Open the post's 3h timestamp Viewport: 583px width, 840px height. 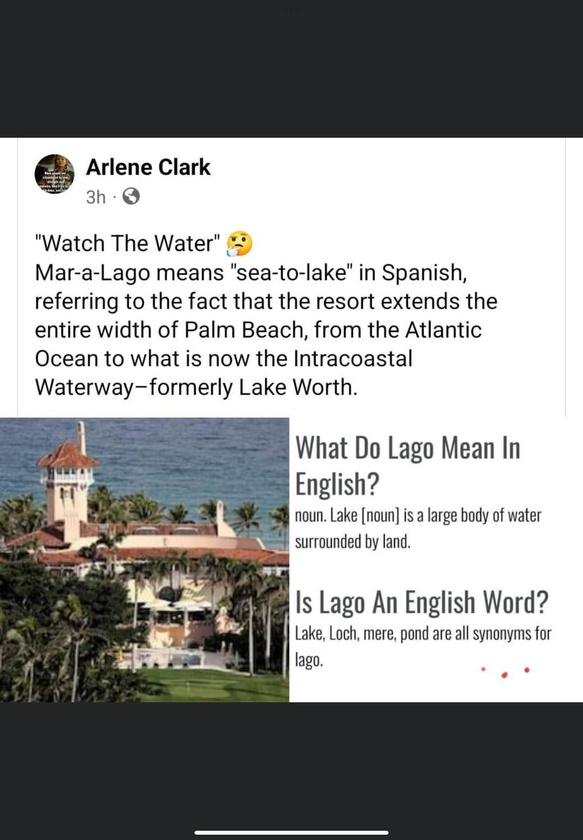[96, 197]
